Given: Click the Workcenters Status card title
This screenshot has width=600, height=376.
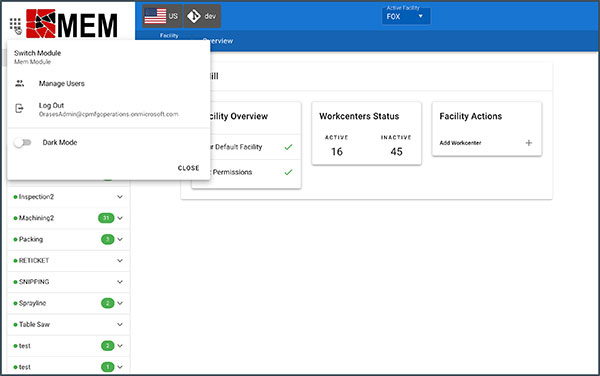Looking at the screenshot, I should point(359,116).
